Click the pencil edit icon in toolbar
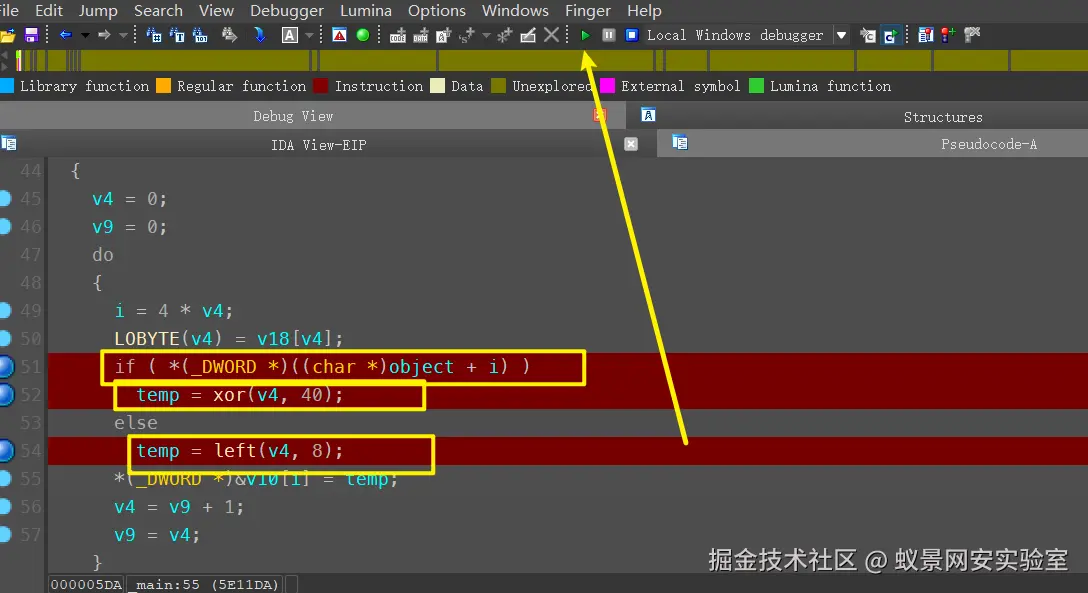Image resolution: width=1088 pixels, height=593 pixels. pos(528,35)
